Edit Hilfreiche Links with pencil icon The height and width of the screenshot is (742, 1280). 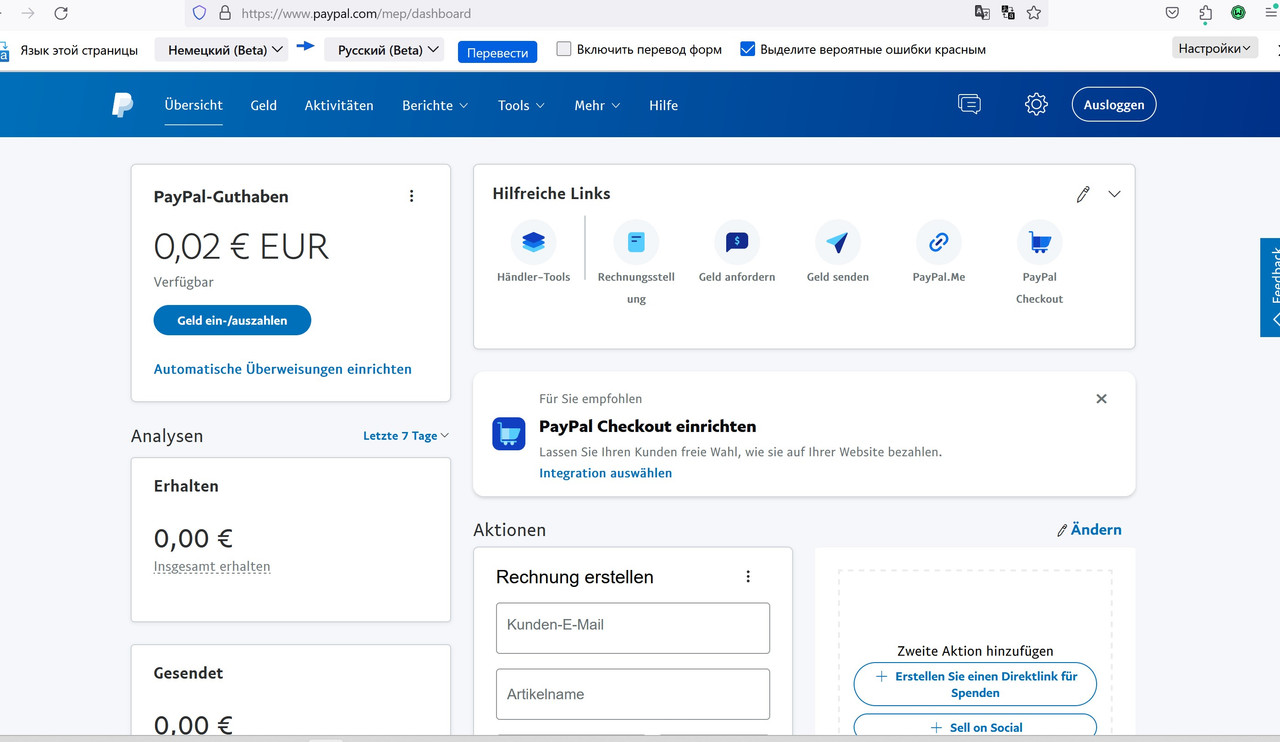coord(1082,194)
